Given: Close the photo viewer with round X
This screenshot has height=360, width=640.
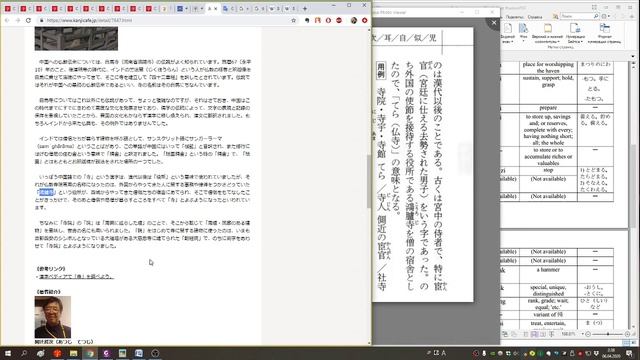Looking at the screenshot, I should [494, 23].
